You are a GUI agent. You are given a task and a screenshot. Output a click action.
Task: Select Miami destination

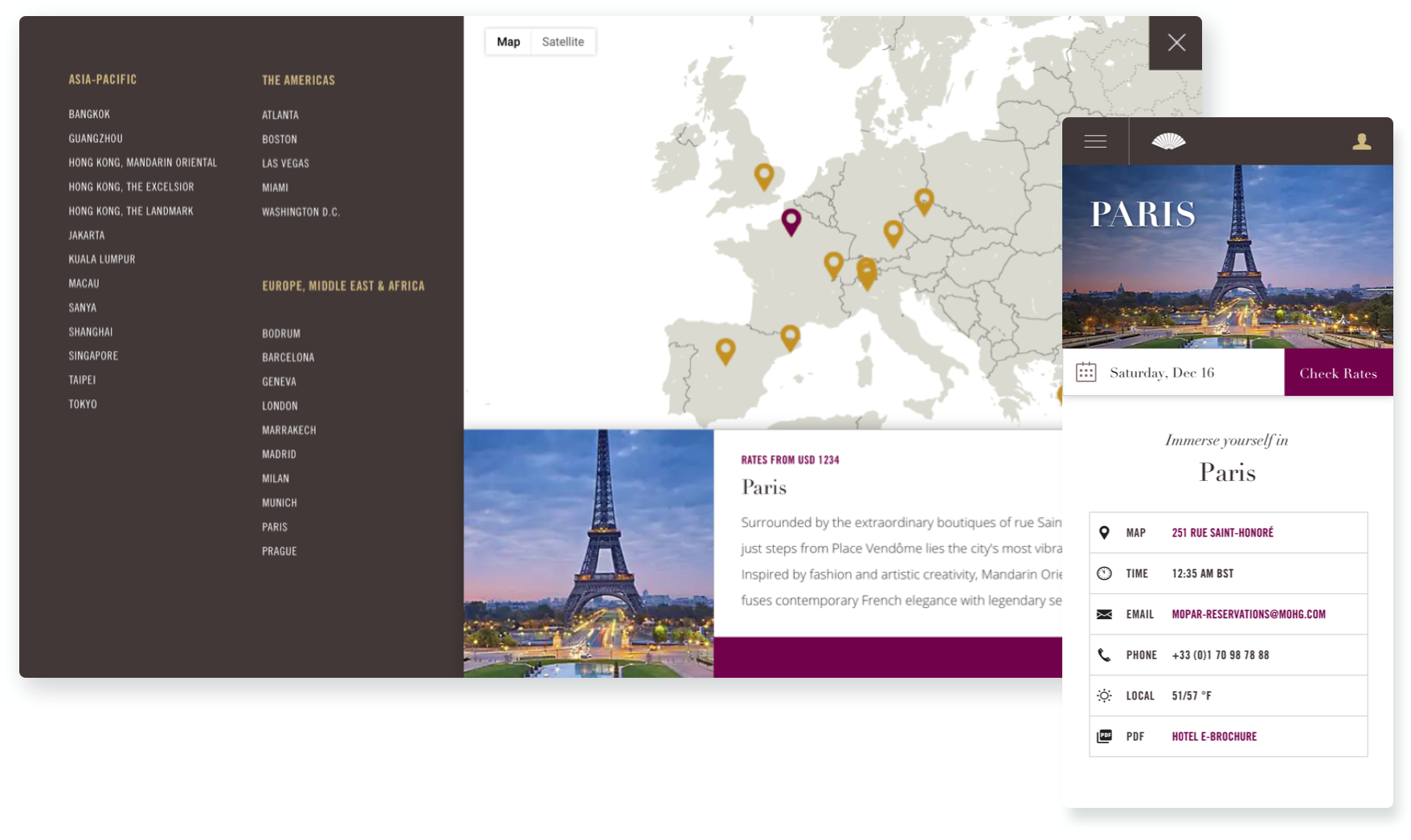[x=275, y=187]
